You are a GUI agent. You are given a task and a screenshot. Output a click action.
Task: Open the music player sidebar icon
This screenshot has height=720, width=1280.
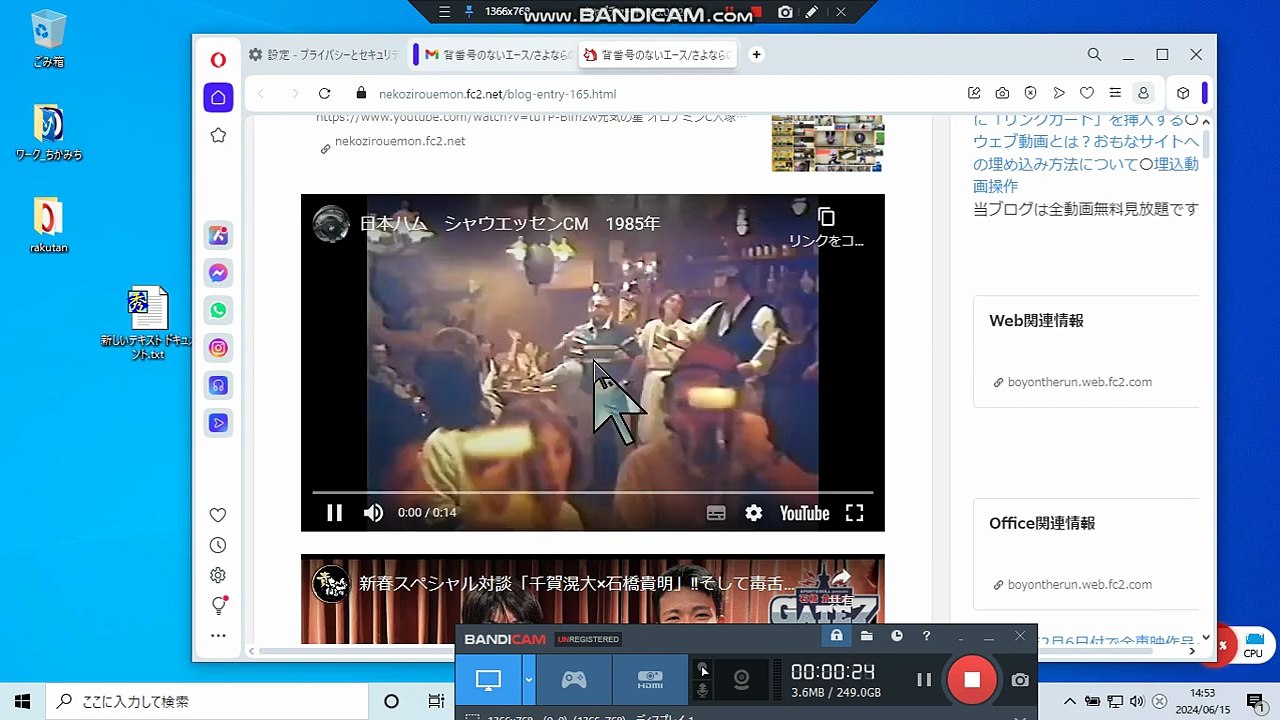[x=218, y=385]
